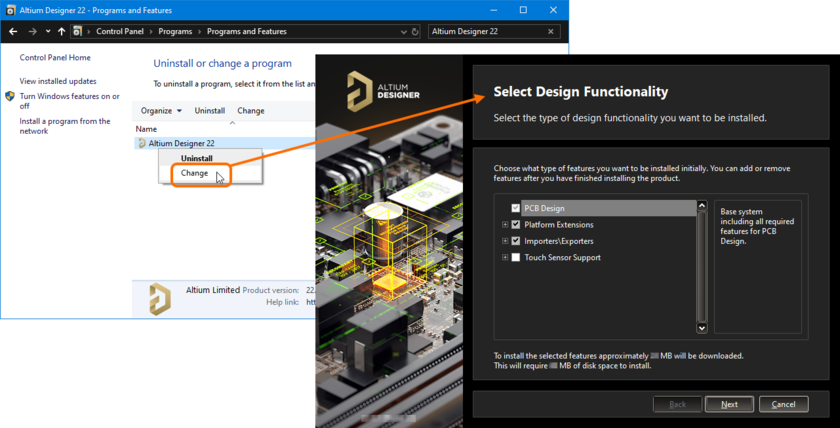Select the Importers\Exporters feature label

(559, 241)
